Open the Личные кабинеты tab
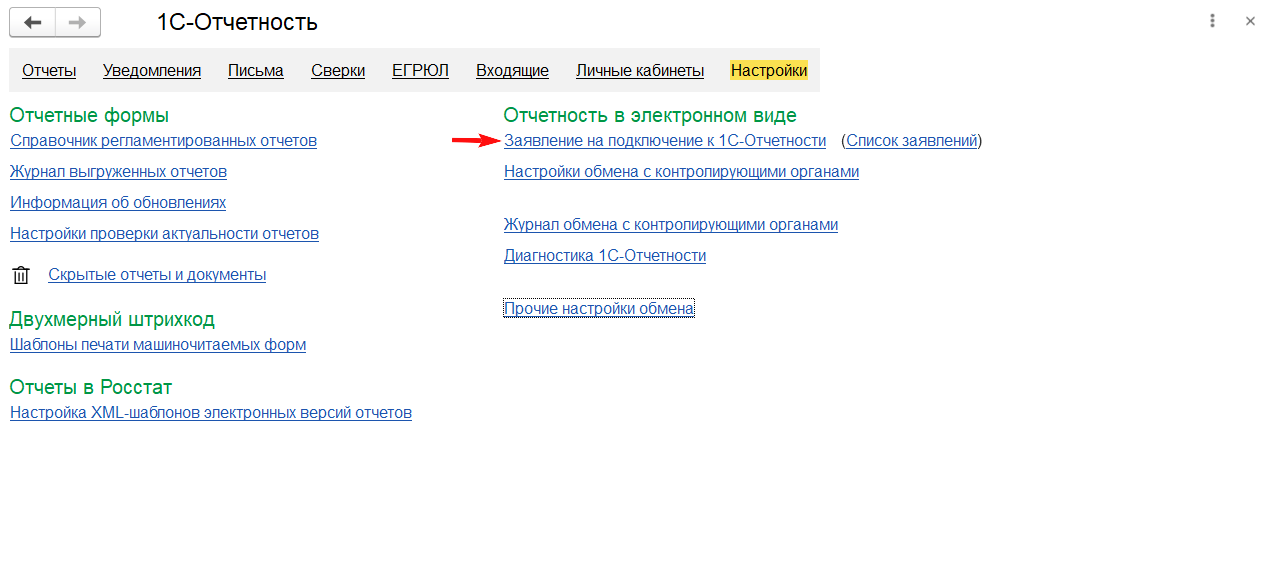 pos(640,71)
